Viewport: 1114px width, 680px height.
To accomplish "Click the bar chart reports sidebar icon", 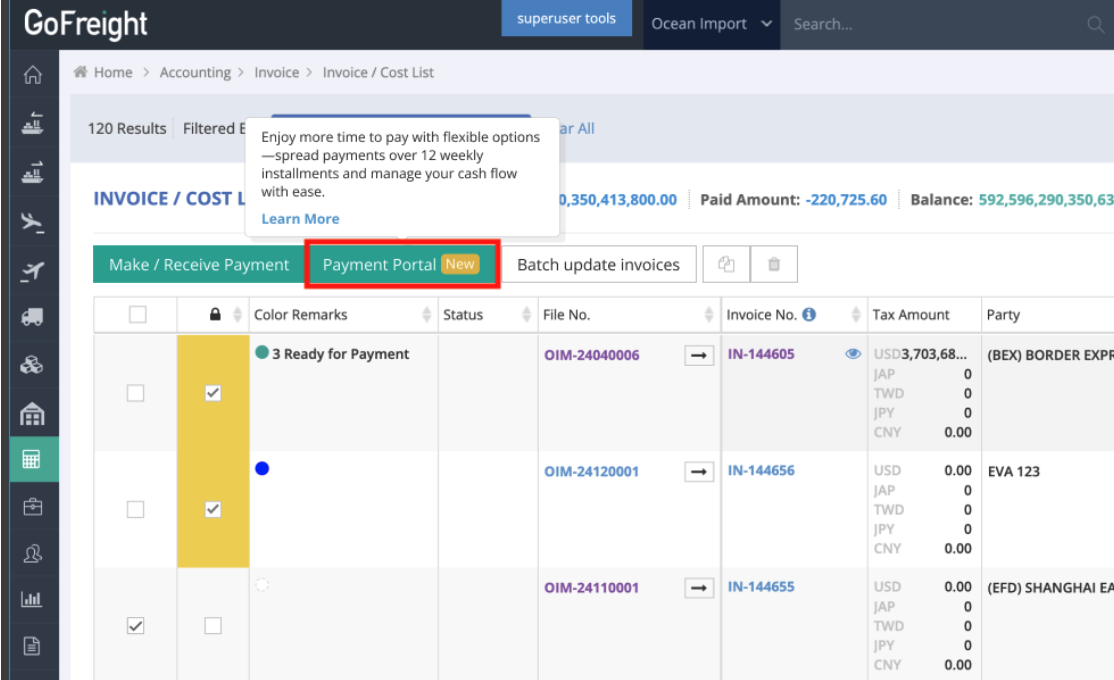I will click(x=32, y=599).
